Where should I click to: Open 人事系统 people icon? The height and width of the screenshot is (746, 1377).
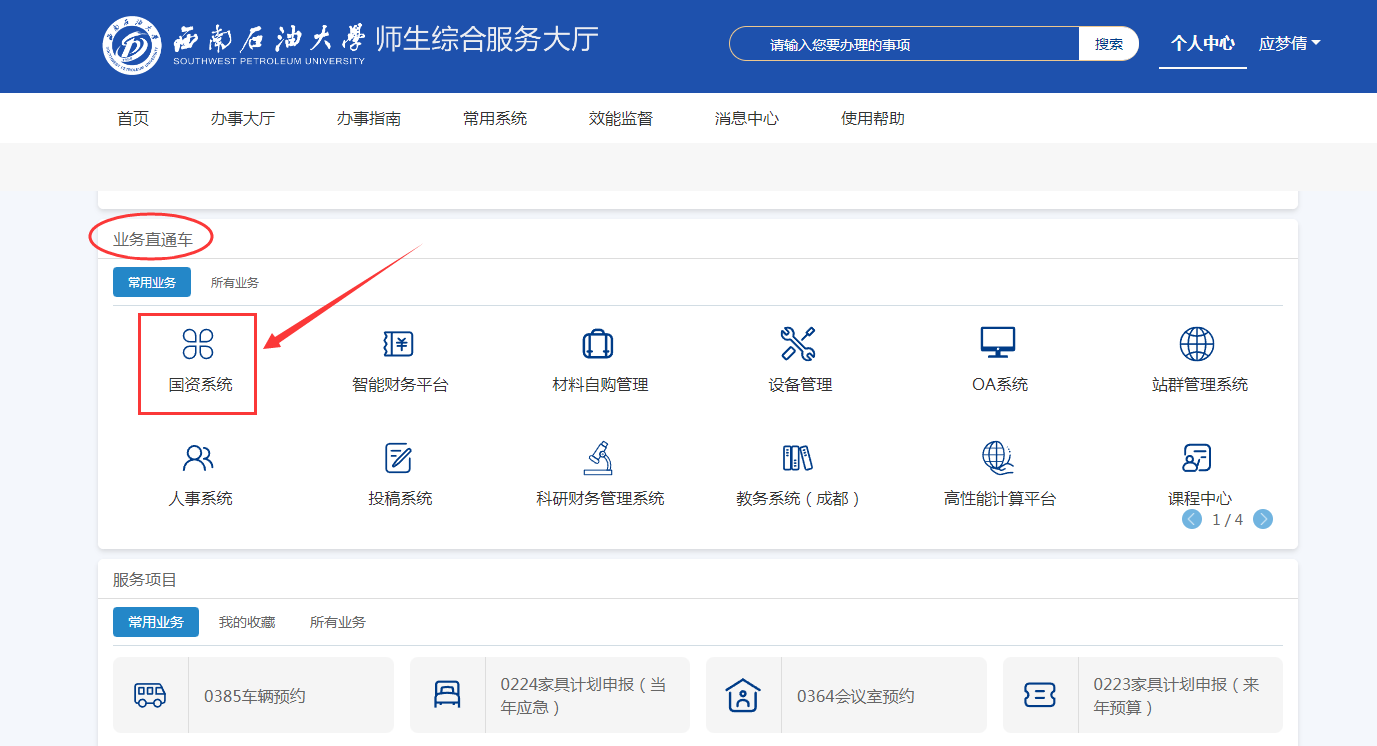[198, 459]
